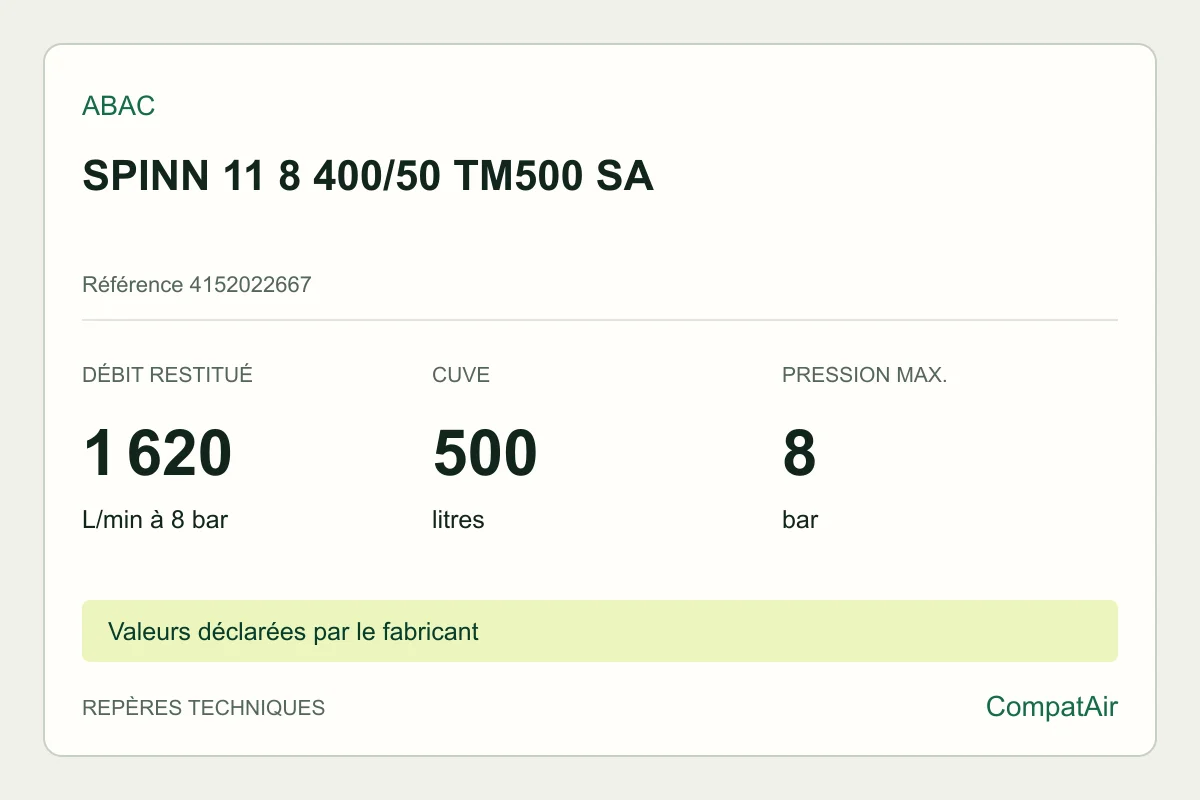
Task: Click the word Référence
Action: (133, 285)
